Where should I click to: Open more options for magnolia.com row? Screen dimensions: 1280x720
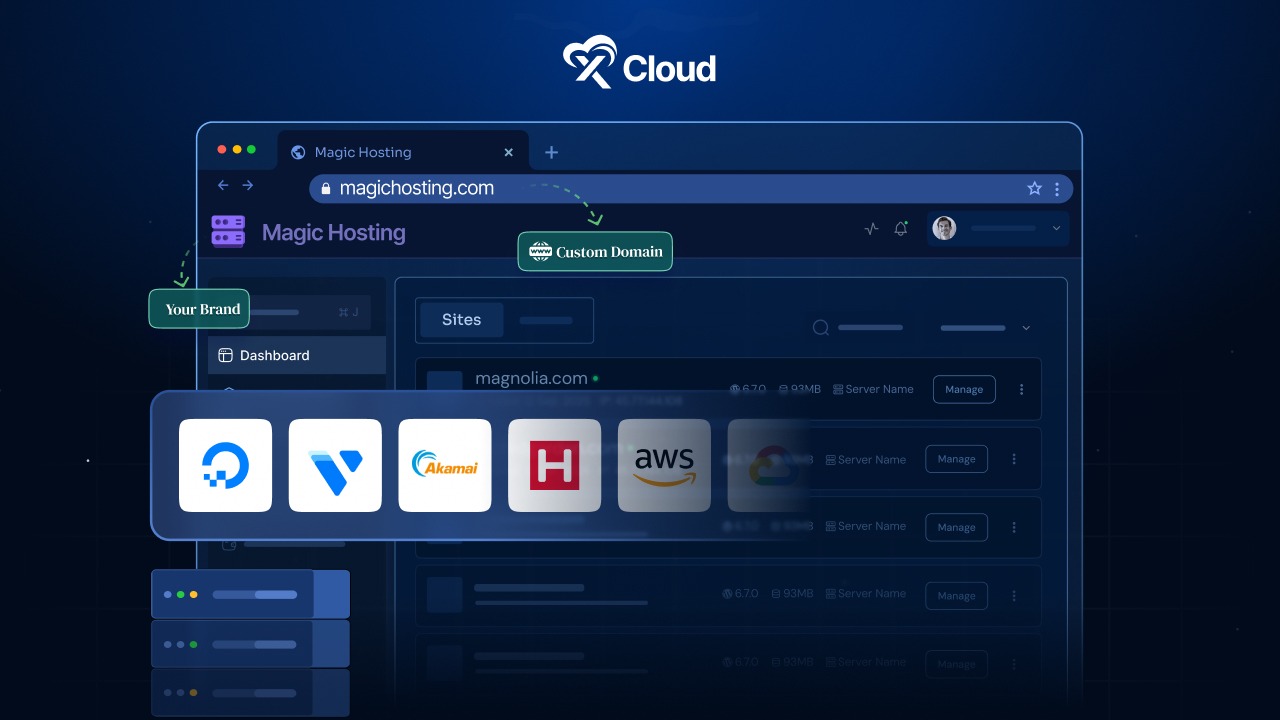pos(1021,389)
